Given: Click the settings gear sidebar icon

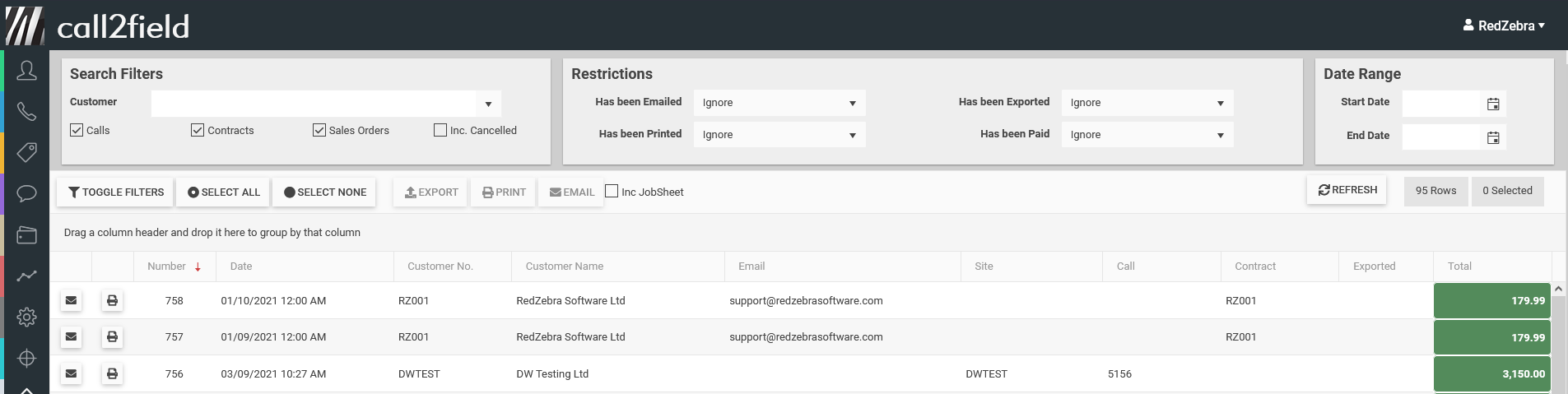Looking at the screenshot, I should [26, 317].
